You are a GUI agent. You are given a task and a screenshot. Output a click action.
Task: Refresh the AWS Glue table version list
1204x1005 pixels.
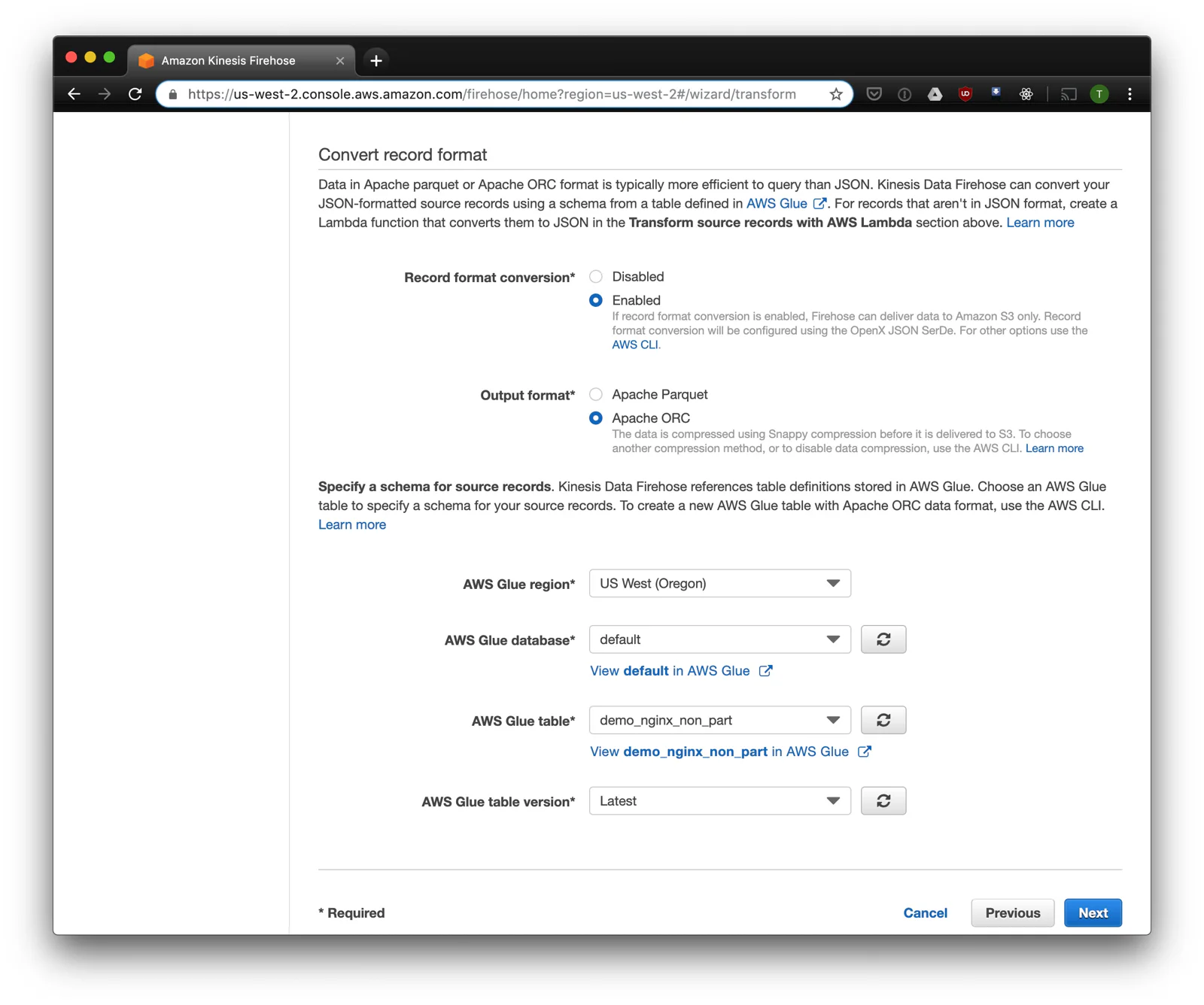[883, 801]
